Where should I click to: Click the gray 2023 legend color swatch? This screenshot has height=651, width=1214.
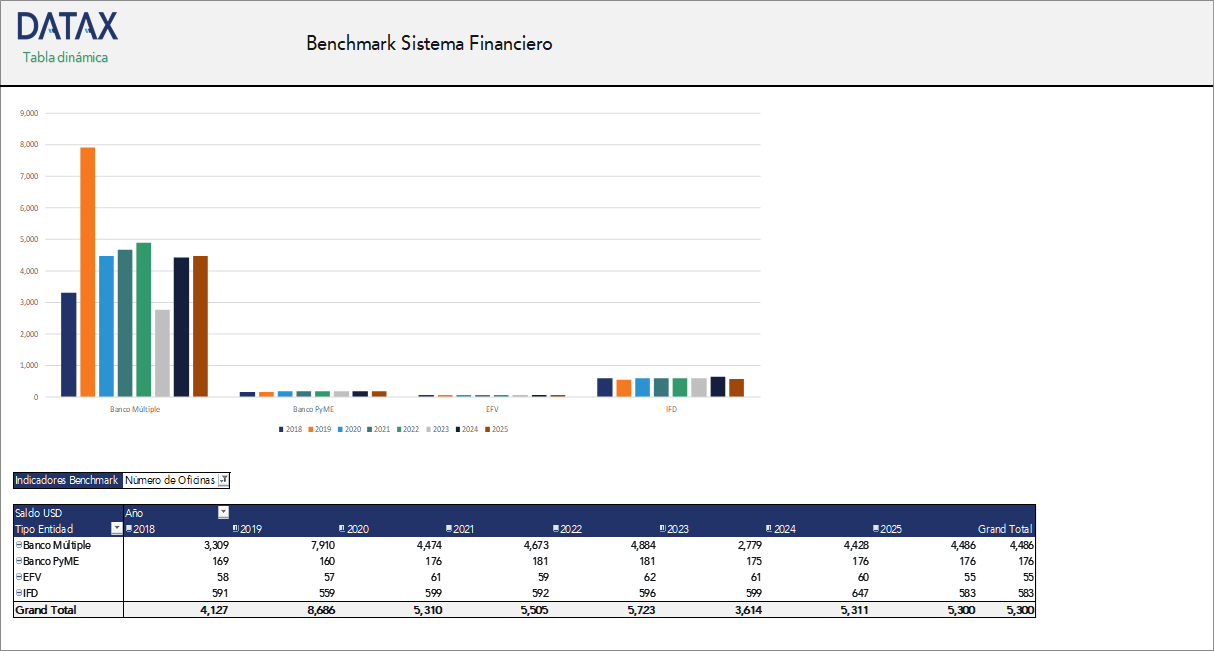pos(428,428)
